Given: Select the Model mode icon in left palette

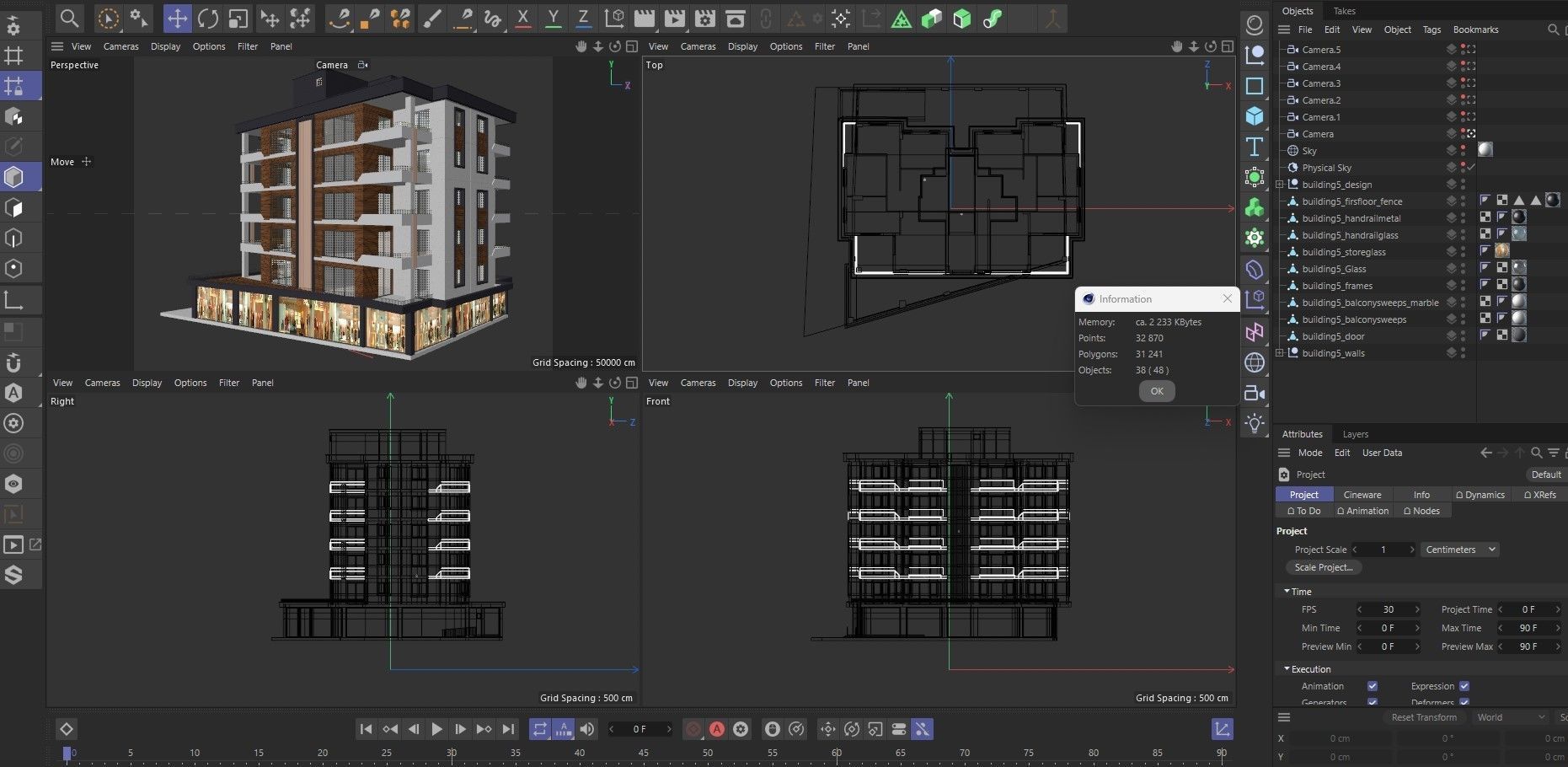Looking at the screenshot, I should click(x=13, y=177).
